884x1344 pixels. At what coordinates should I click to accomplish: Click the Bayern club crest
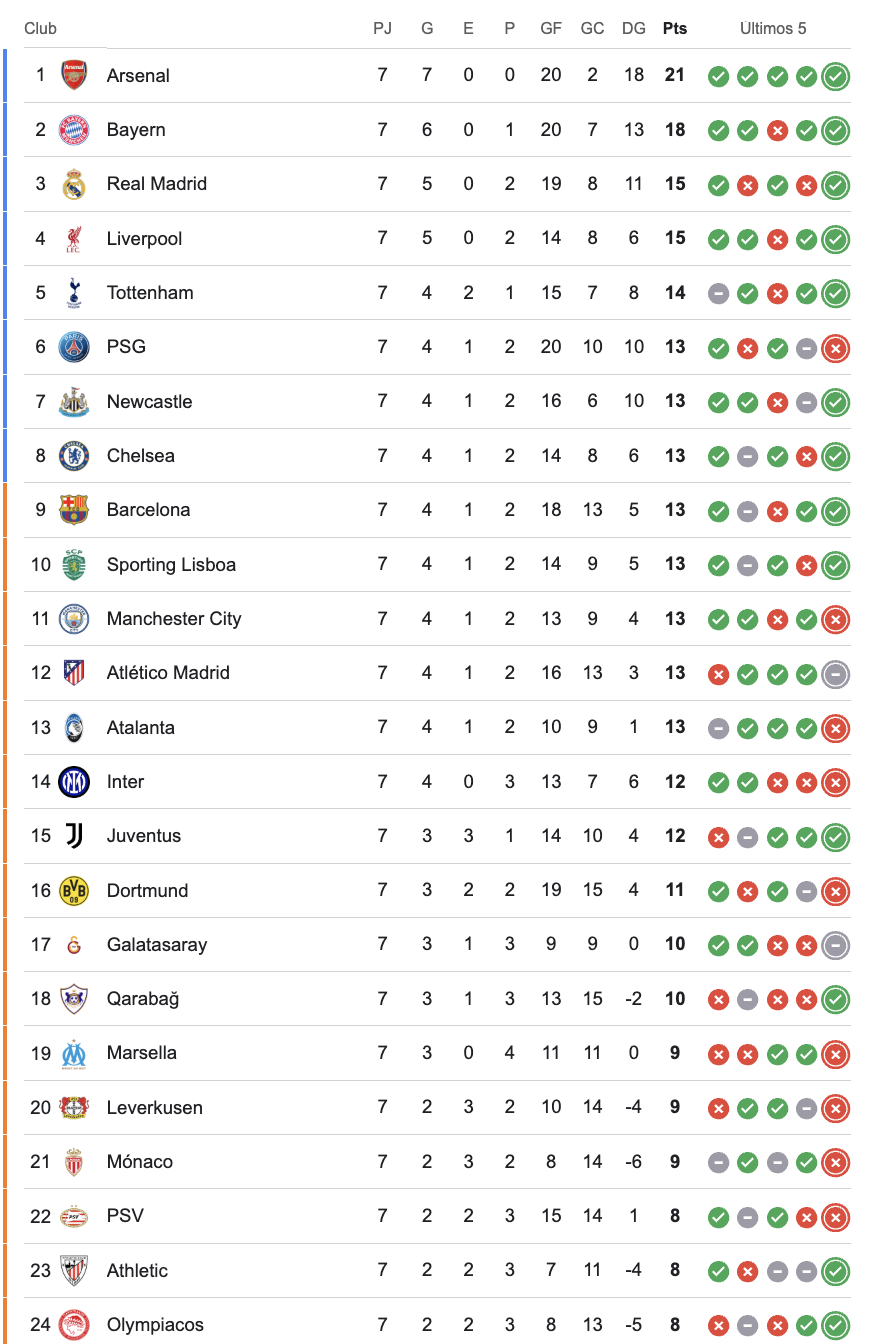(74, 130)
